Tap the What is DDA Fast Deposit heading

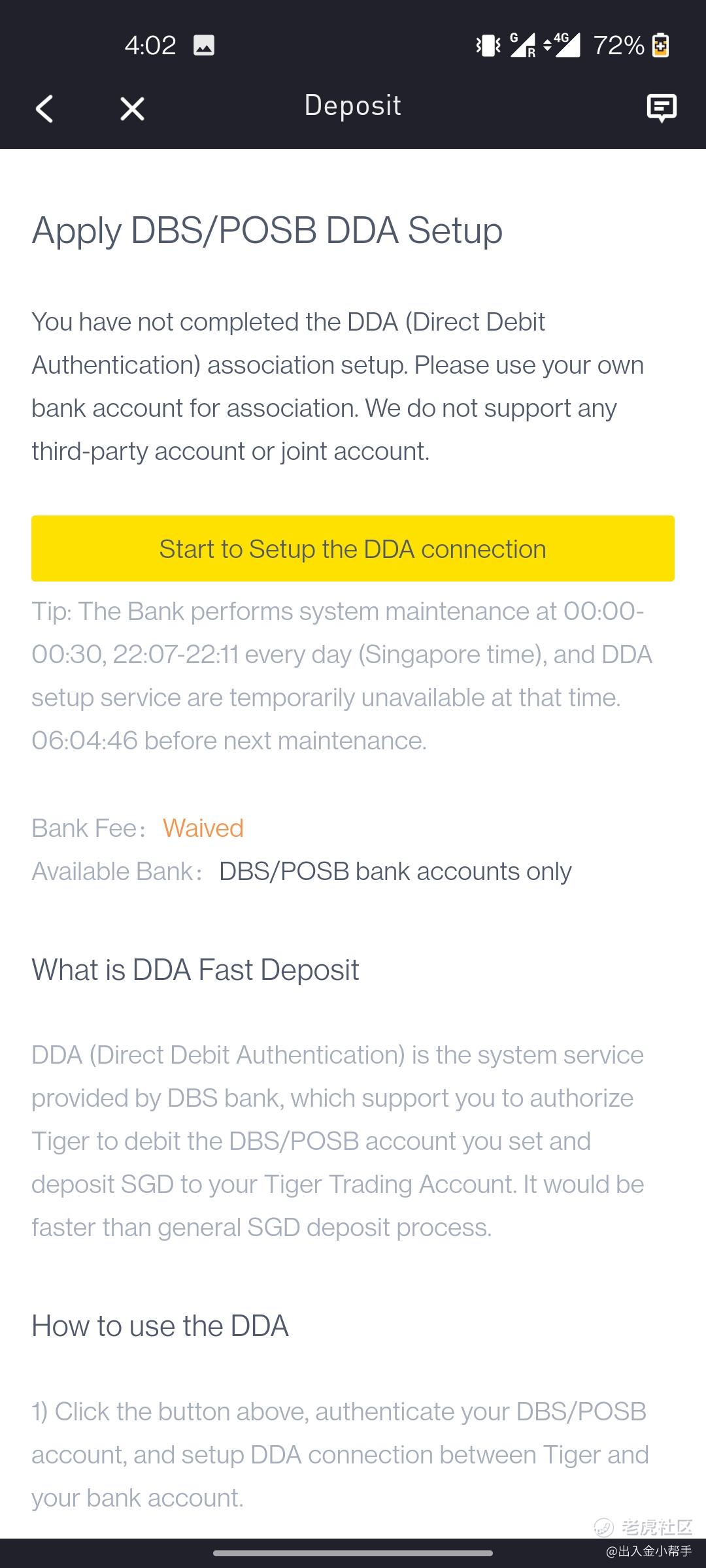(x=195, y=970)
